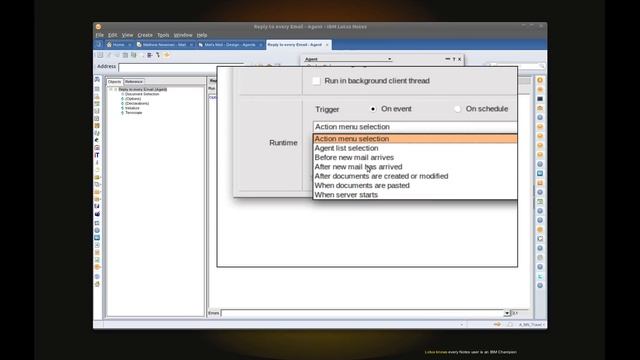
Task: Click the Action menu selection combo box
Action: (x=415, y=127)
